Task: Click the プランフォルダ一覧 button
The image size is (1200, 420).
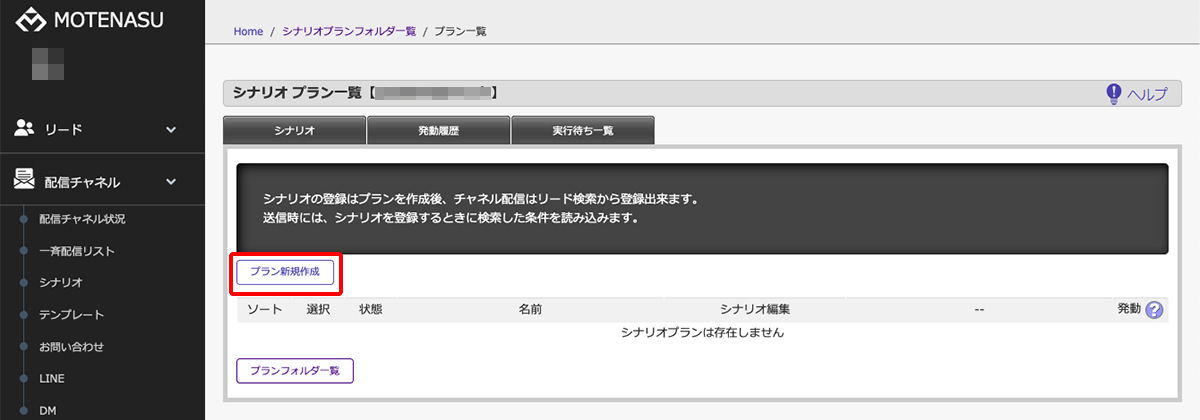Action: (x=295, y=370)
